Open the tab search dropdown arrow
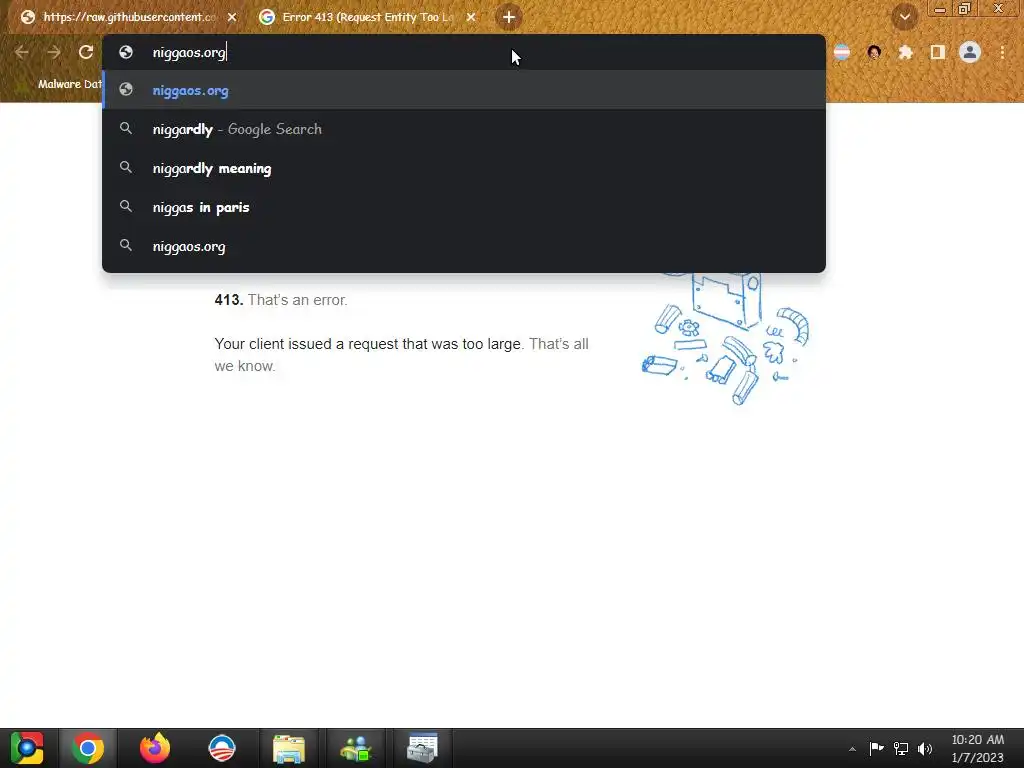 (904, 17)
